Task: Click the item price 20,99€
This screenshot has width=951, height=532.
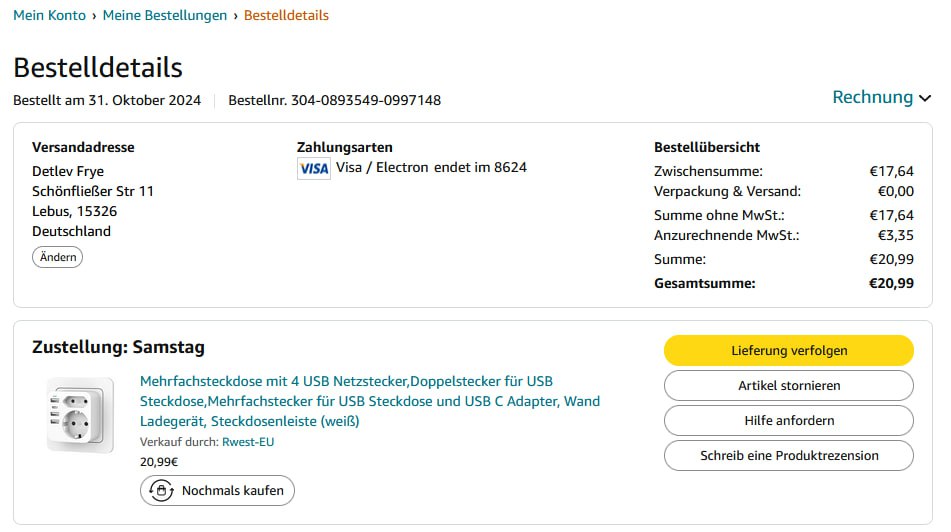Action: (159, 462)
